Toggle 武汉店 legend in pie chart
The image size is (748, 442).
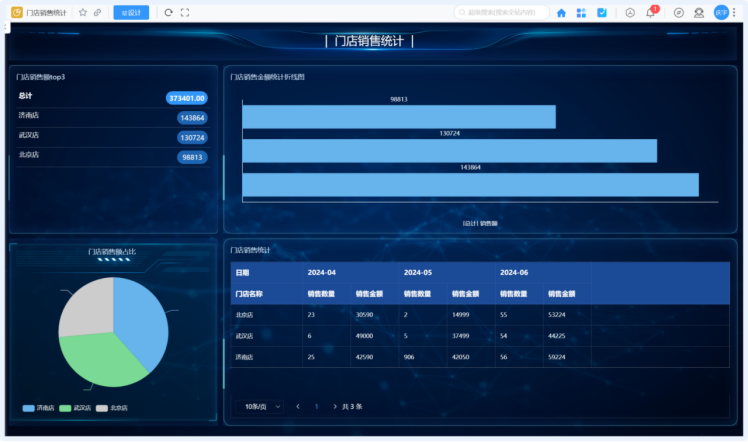coord(75,408)
